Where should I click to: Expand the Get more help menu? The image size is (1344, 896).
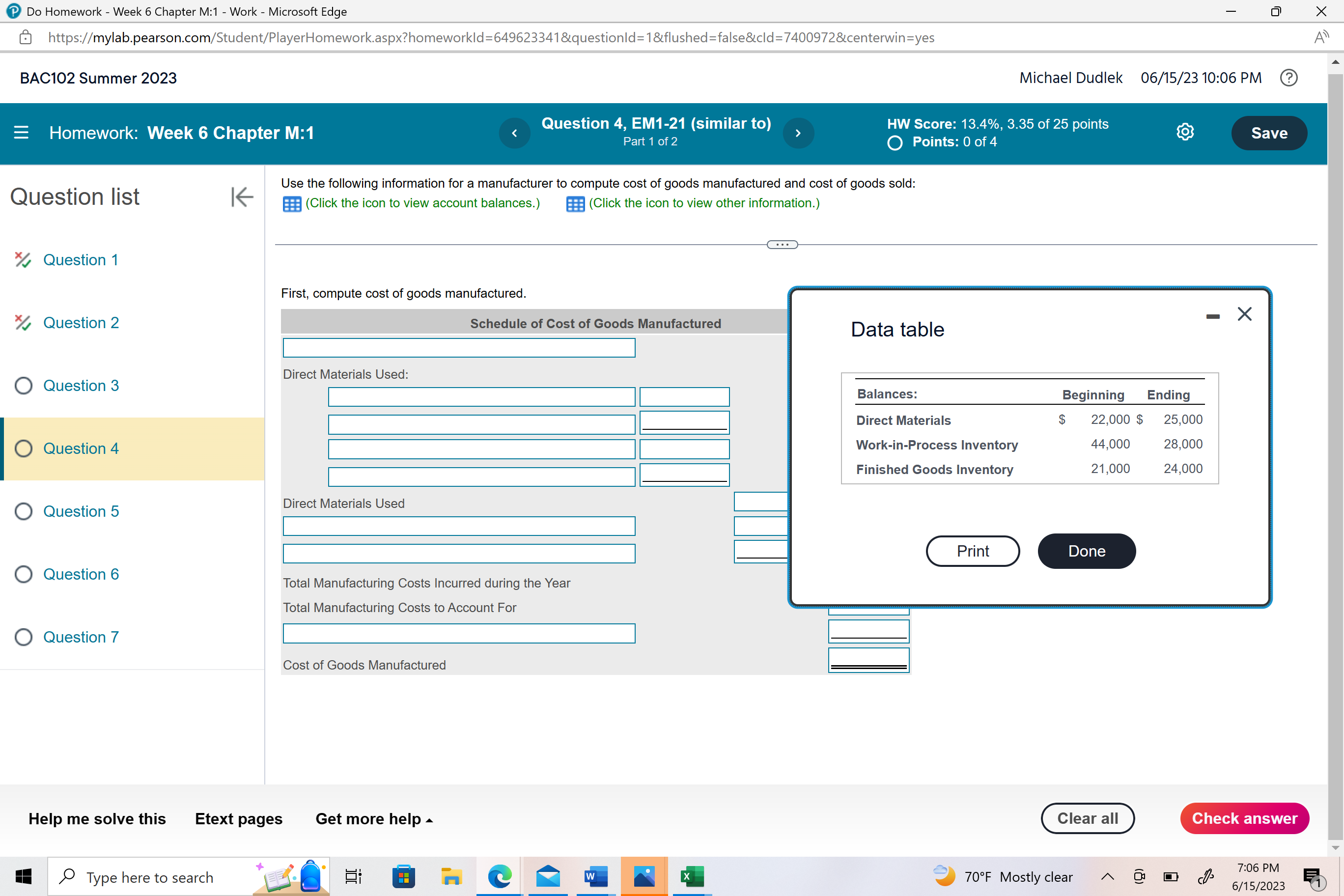[x=374, y=819]
